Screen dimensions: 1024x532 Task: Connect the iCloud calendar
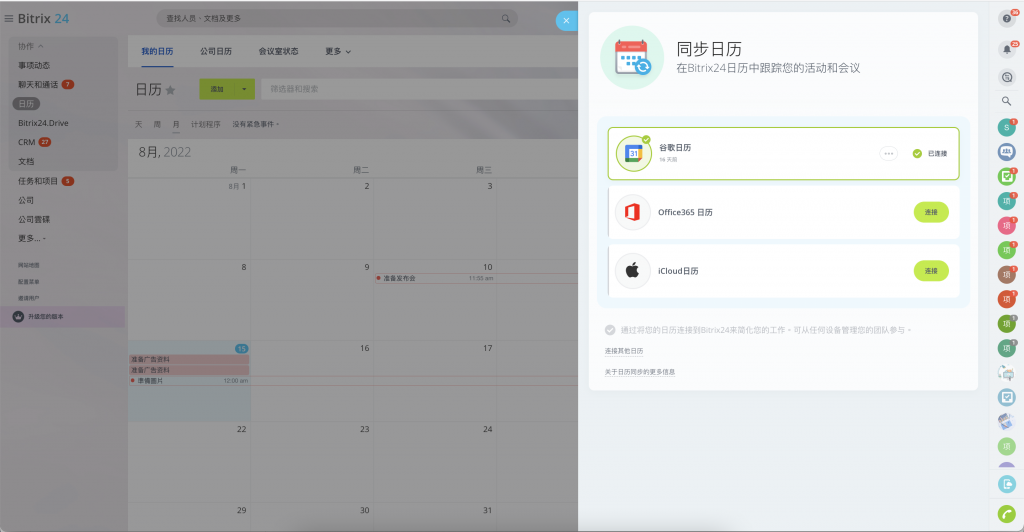(x=931, y=271)
